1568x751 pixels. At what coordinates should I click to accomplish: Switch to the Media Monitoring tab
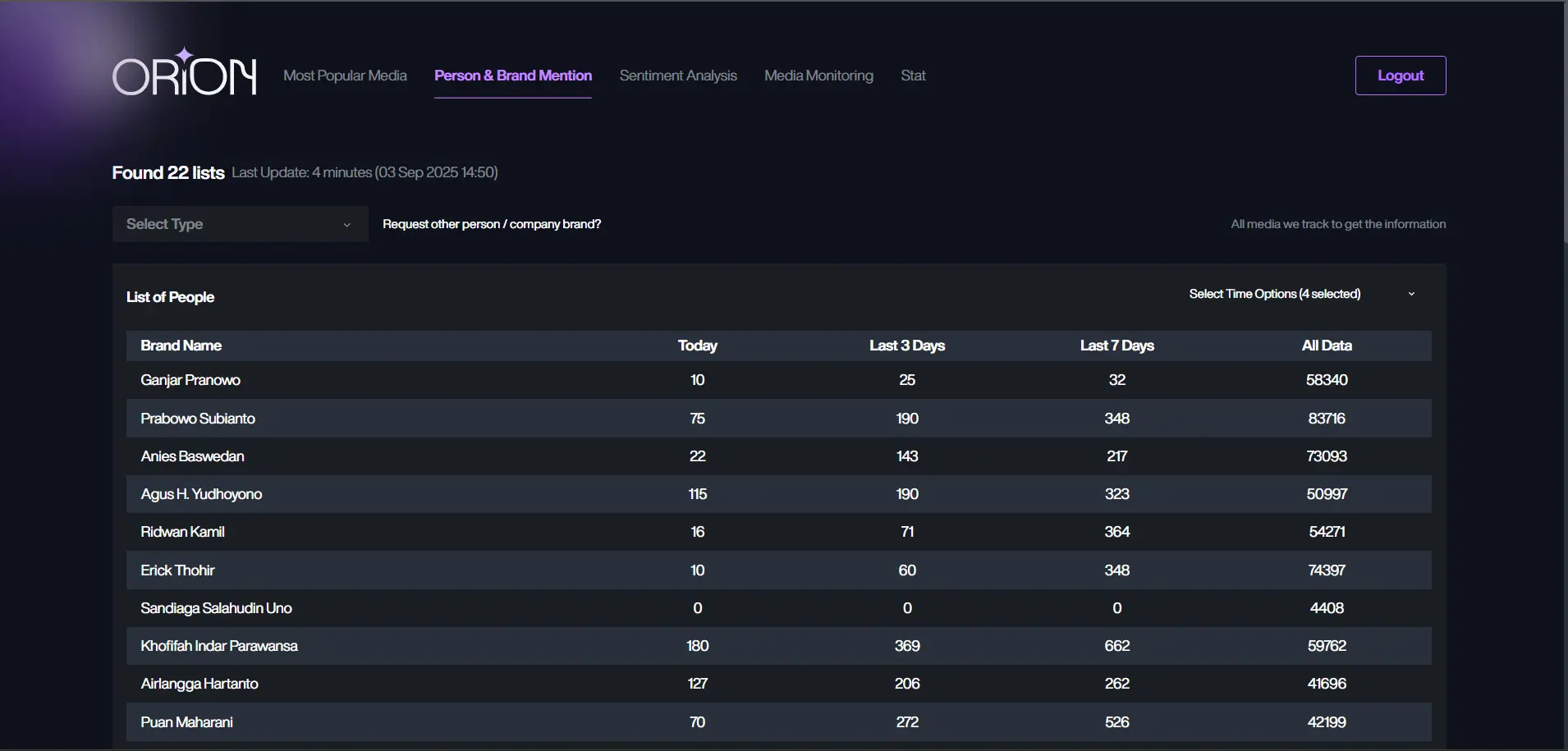coord(818,76)
